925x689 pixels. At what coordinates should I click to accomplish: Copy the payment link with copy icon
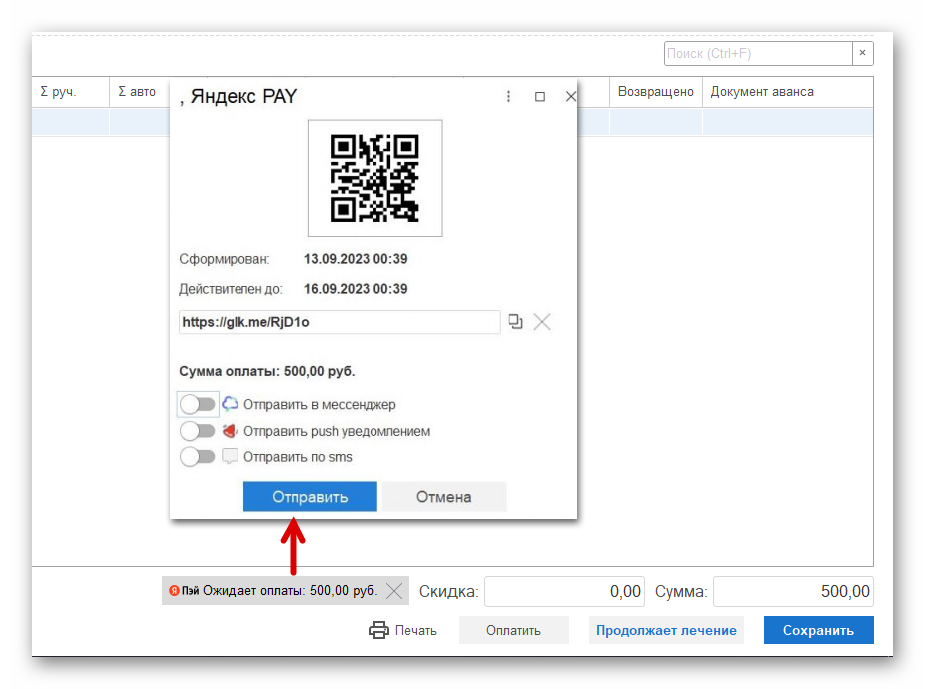tap(515, 321)
